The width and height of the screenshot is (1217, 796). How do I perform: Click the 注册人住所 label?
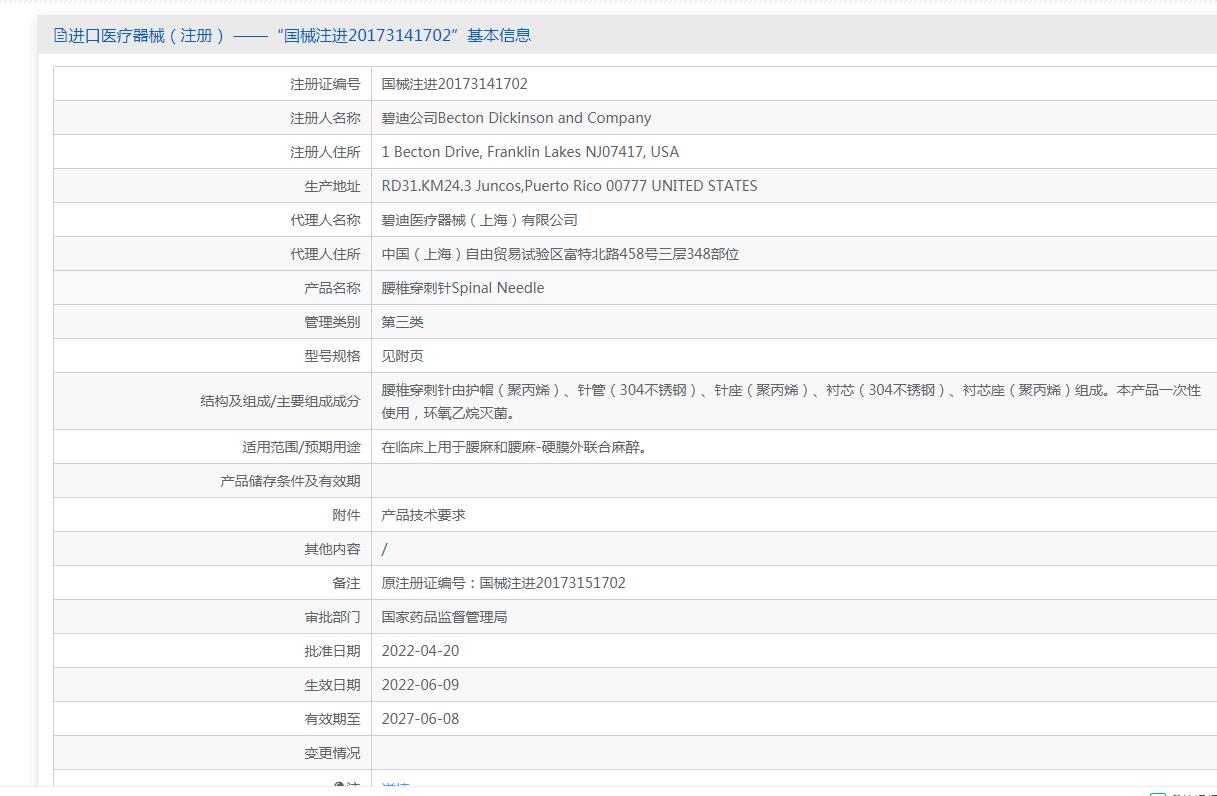(x=325, y=152)
